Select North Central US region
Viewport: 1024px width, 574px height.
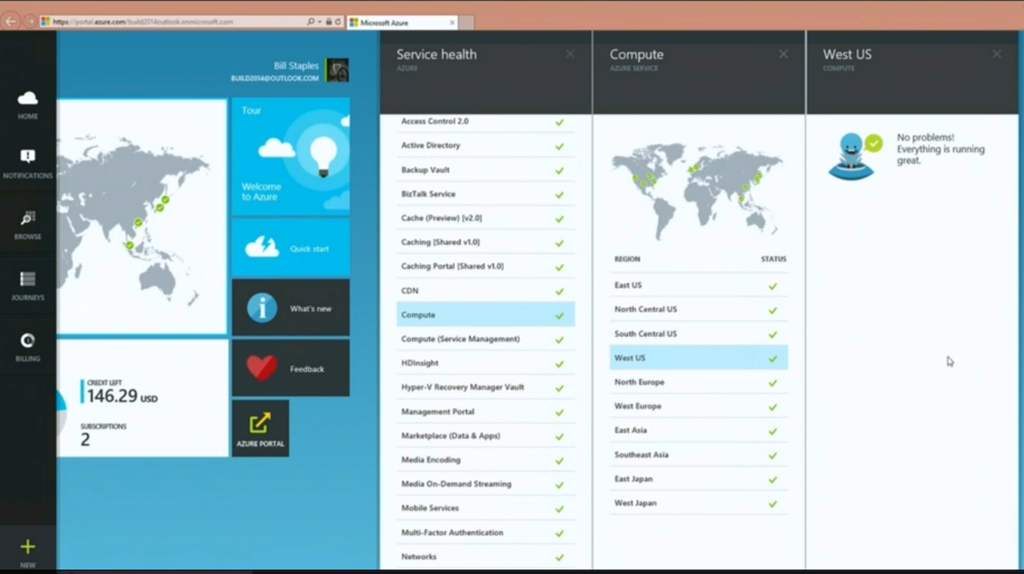698,310
